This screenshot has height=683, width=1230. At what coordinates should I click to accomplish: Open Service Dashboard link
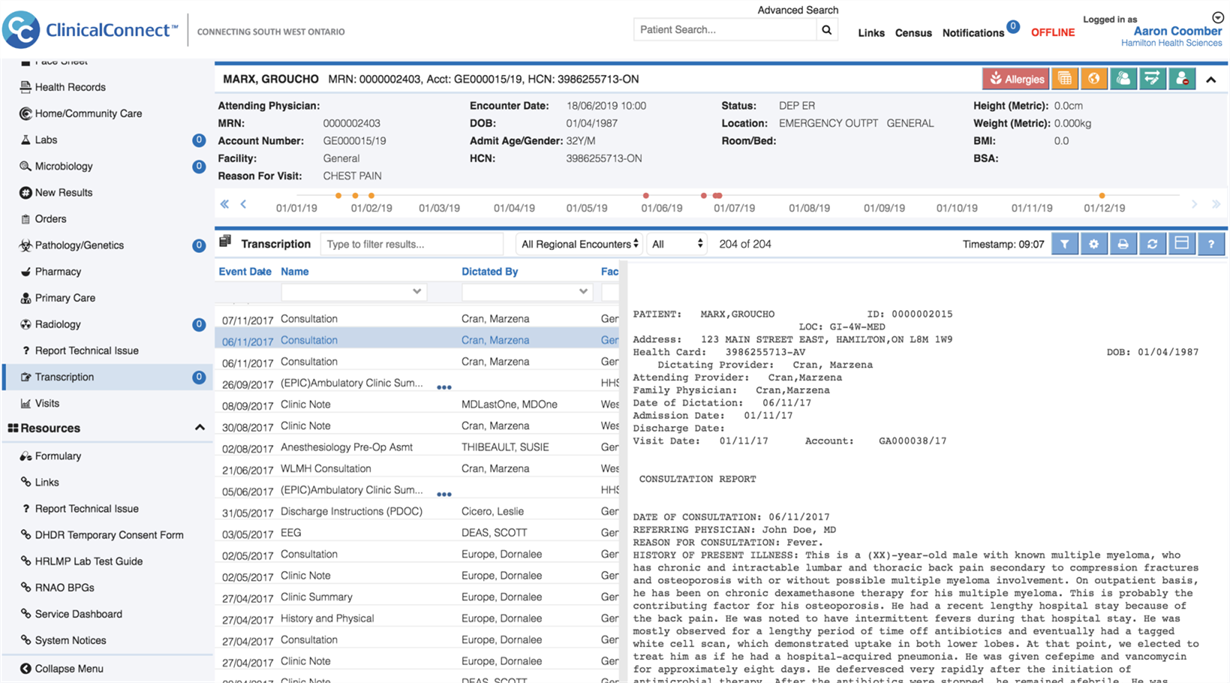click(78, 614)
